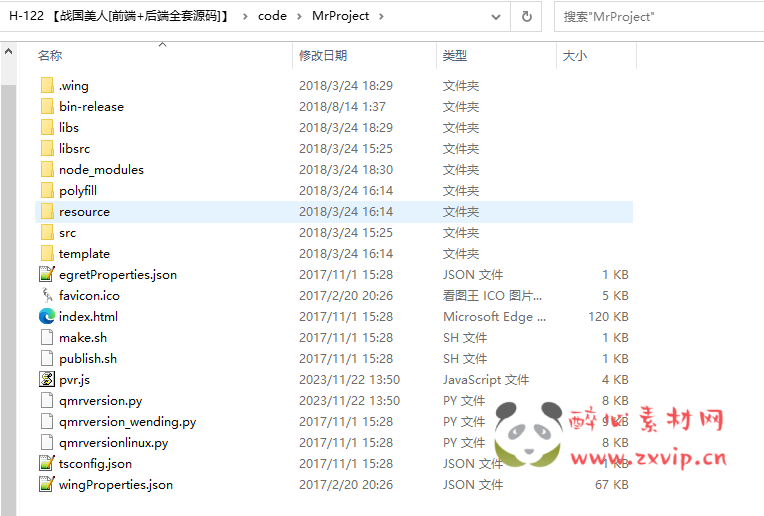The width and height of the screenshot is (764, 516).
Task: Expand the chevron after MrProject breadcrumb
Action: coord(381,17)
